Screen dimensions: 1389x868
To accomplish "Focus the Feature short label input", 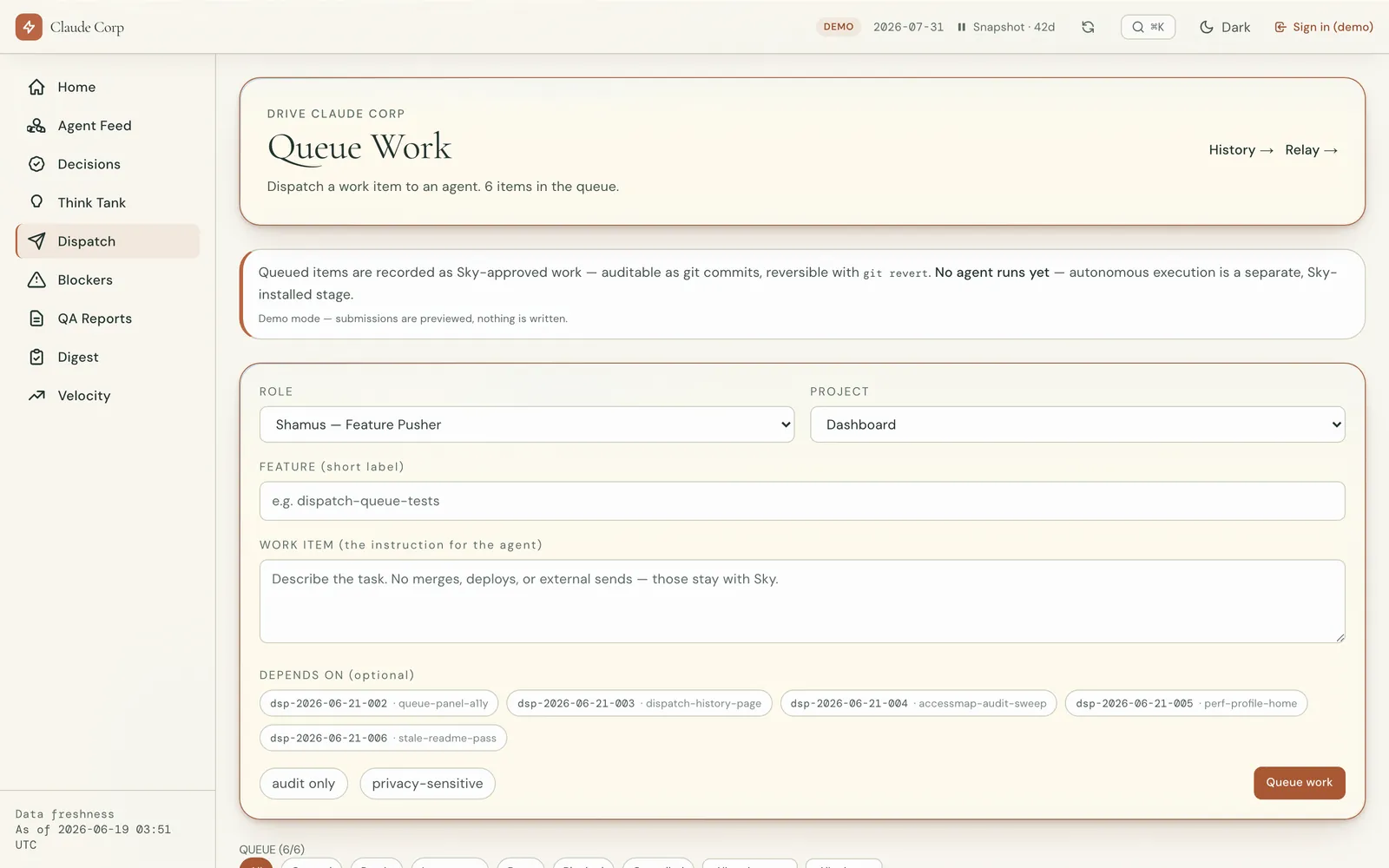I will tap(802, 501).
